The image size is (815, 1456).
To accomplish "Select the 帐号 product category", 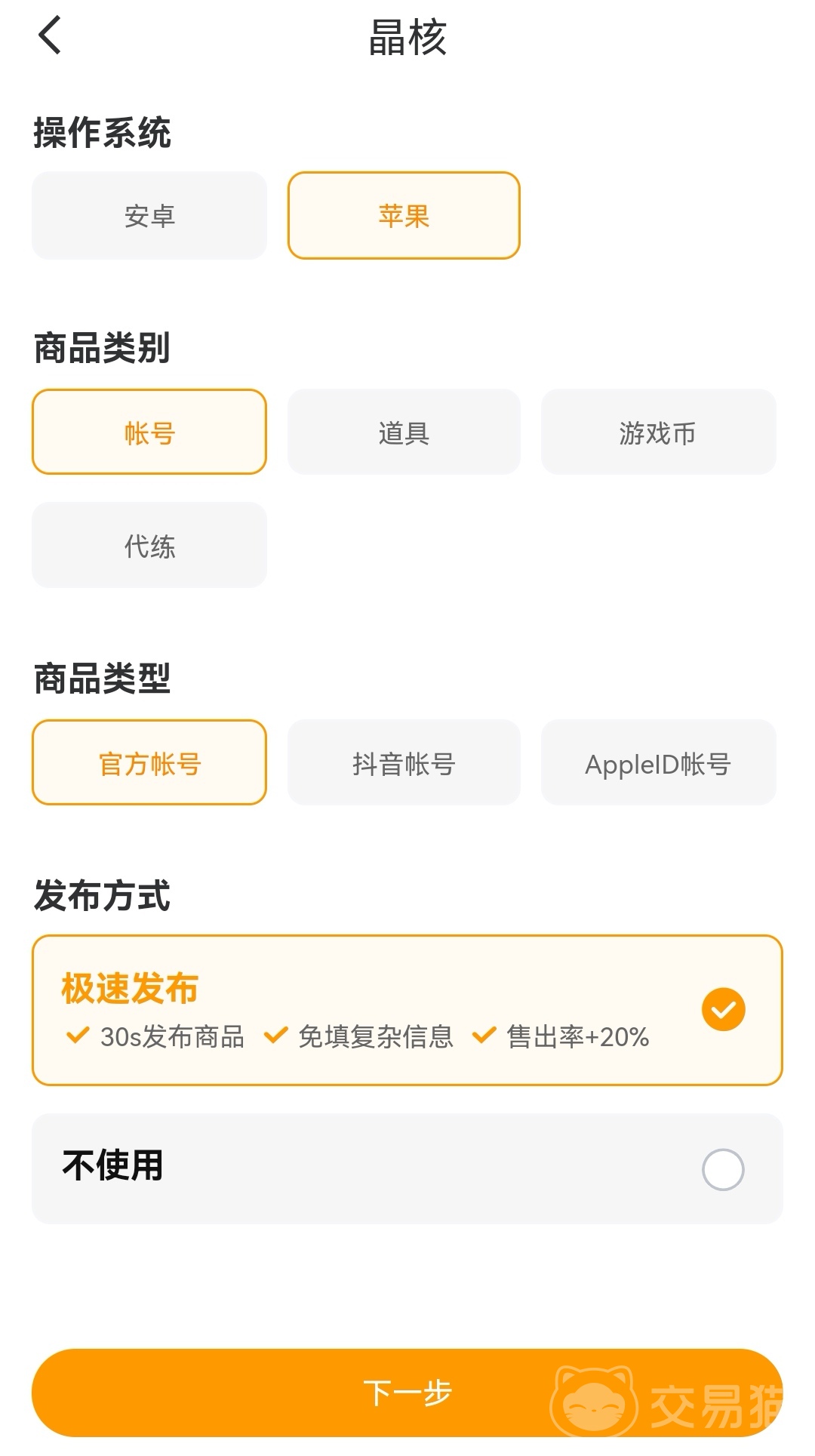I will [149, 432].
